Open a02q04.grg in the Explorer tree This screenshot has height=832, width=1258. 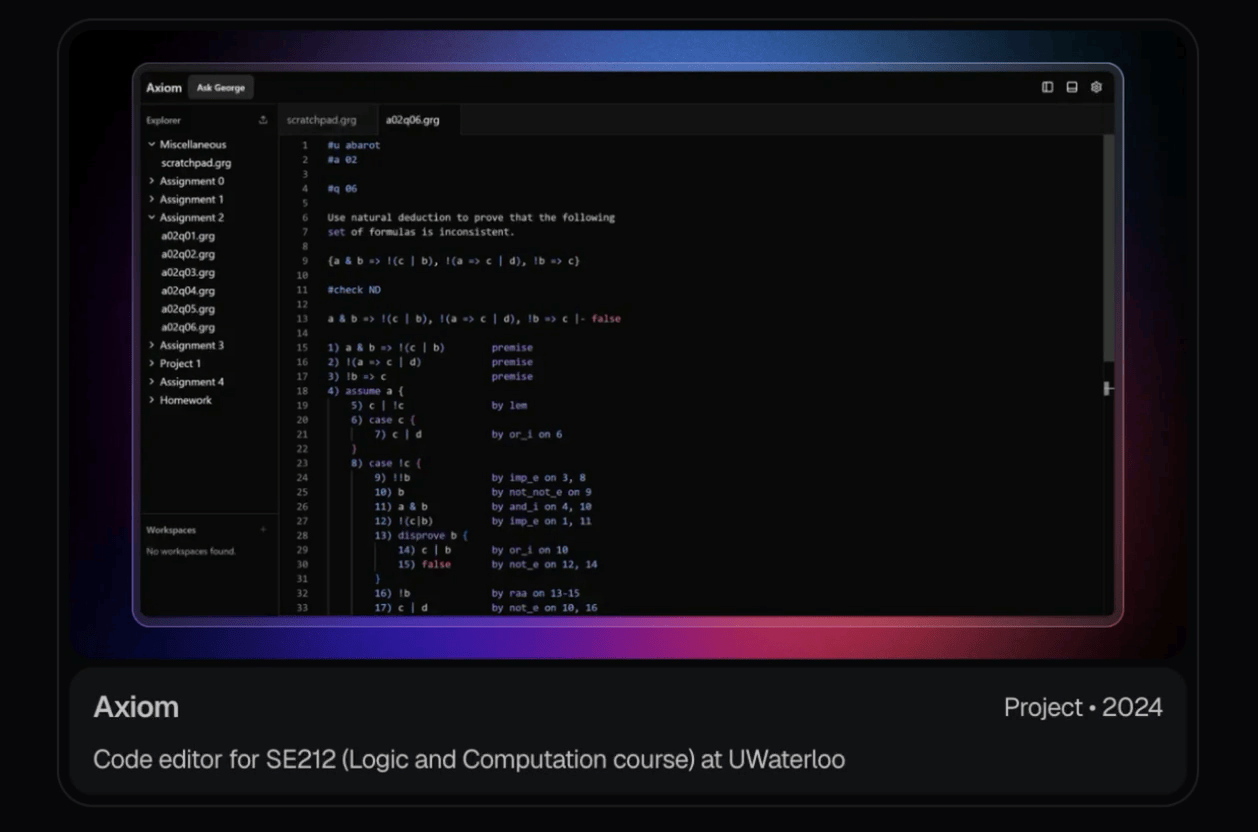(188, 290)
